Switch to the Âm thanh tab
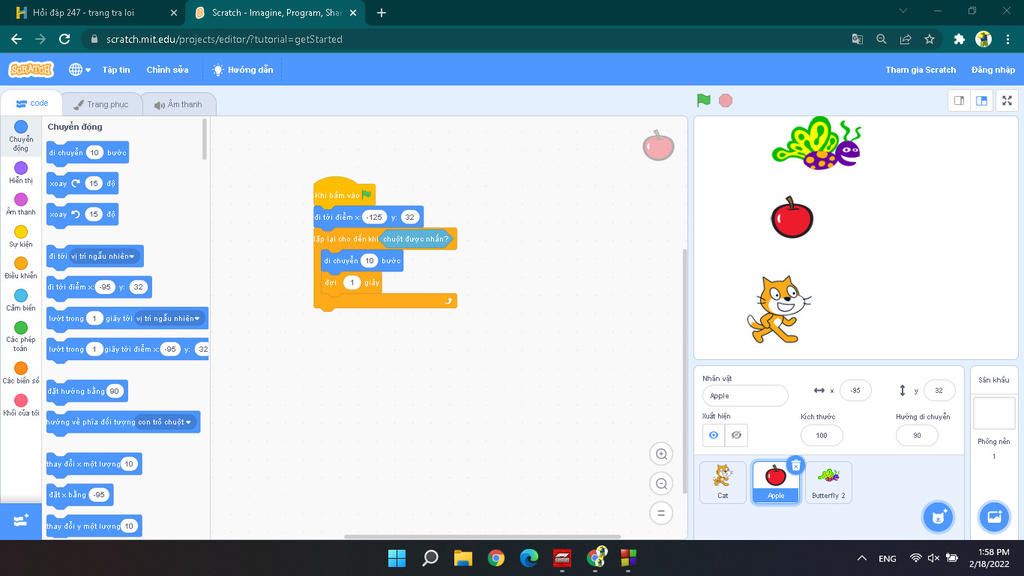Image resolution: width=1024 pixels, height=576 pixels. pos(178,104)
